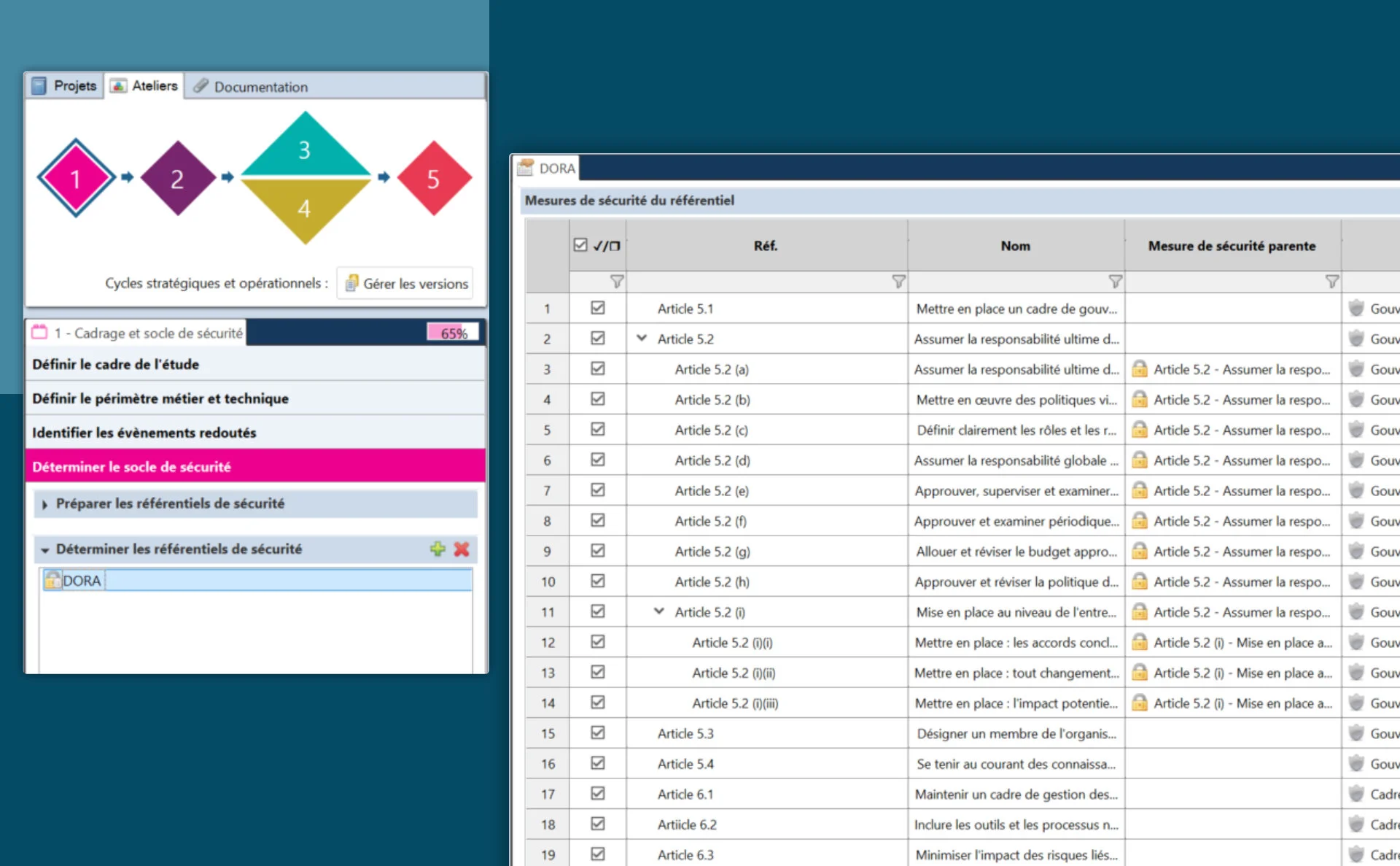
Task: Expand Préparer les référentiels de sécurité
Action: tap(45, 504)
